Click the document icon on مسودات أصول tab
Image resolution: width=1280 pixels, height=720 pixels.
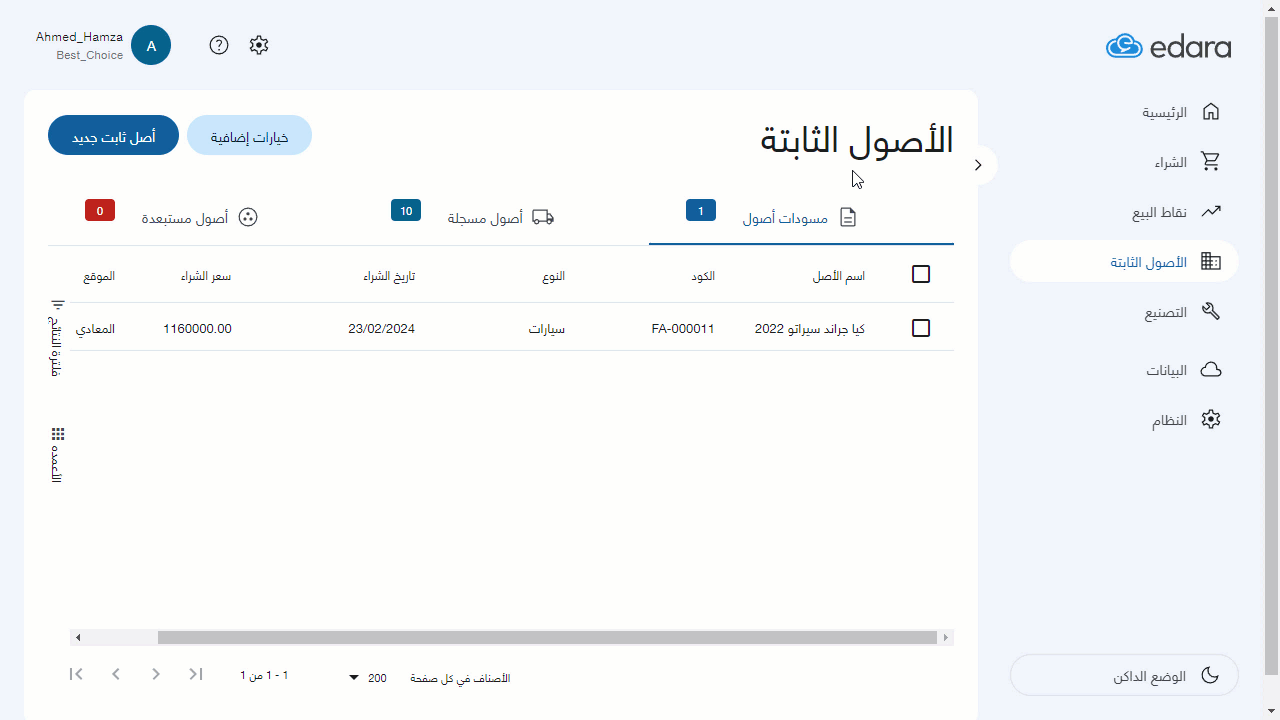(x=848, y=217)
